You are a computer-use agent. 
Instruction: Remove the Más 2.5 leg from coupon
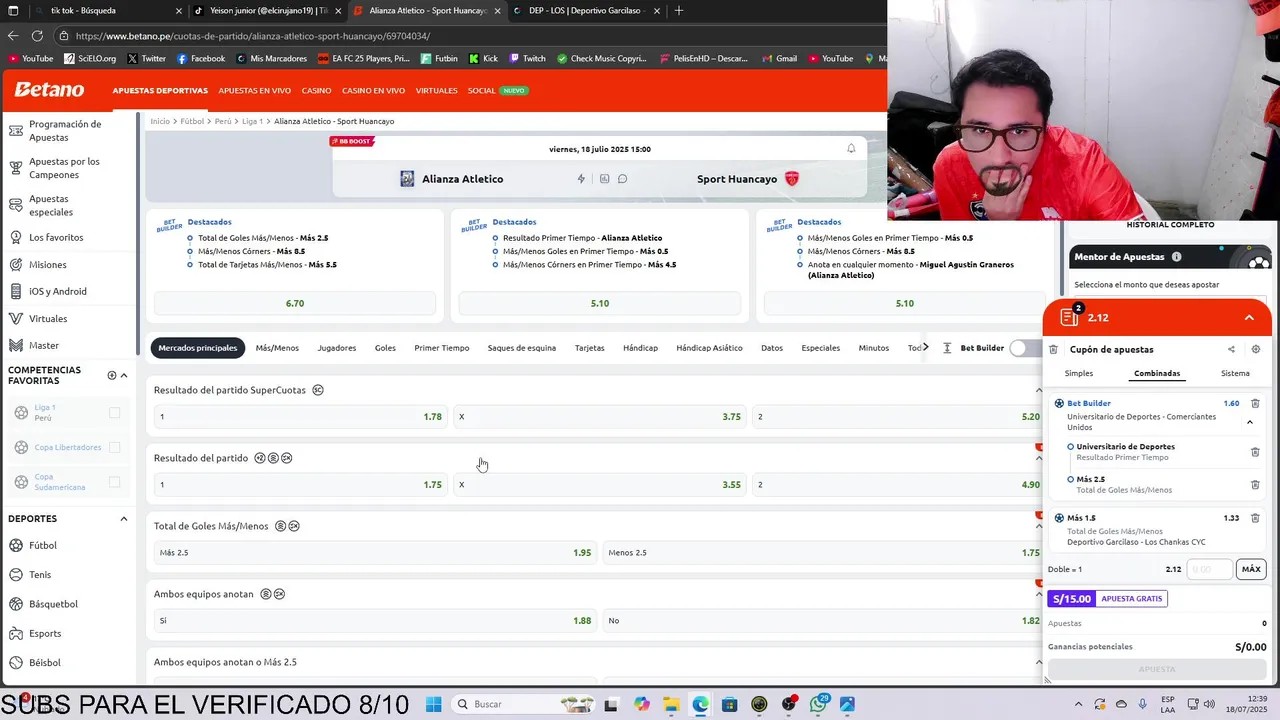tap(1255, 485)
